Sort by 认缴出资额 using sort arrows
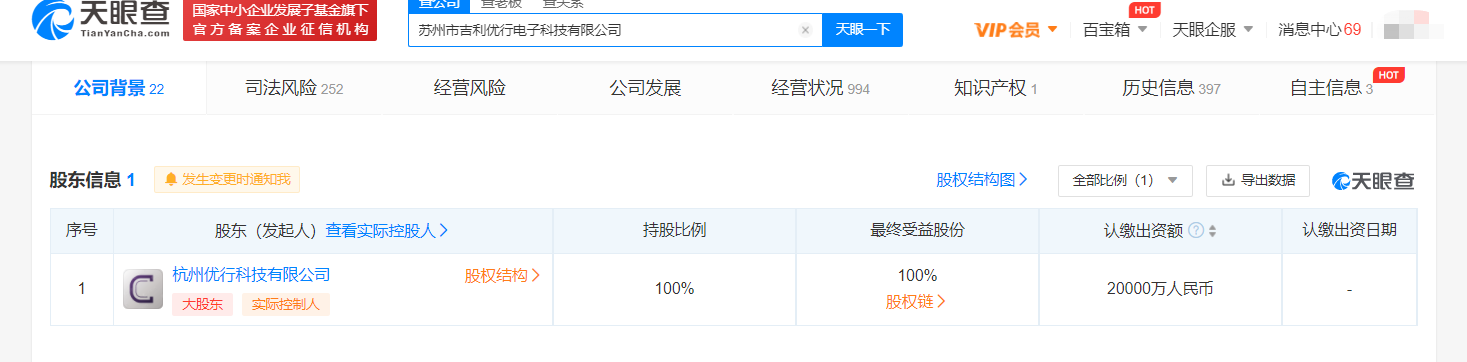 pos(1212,230)
